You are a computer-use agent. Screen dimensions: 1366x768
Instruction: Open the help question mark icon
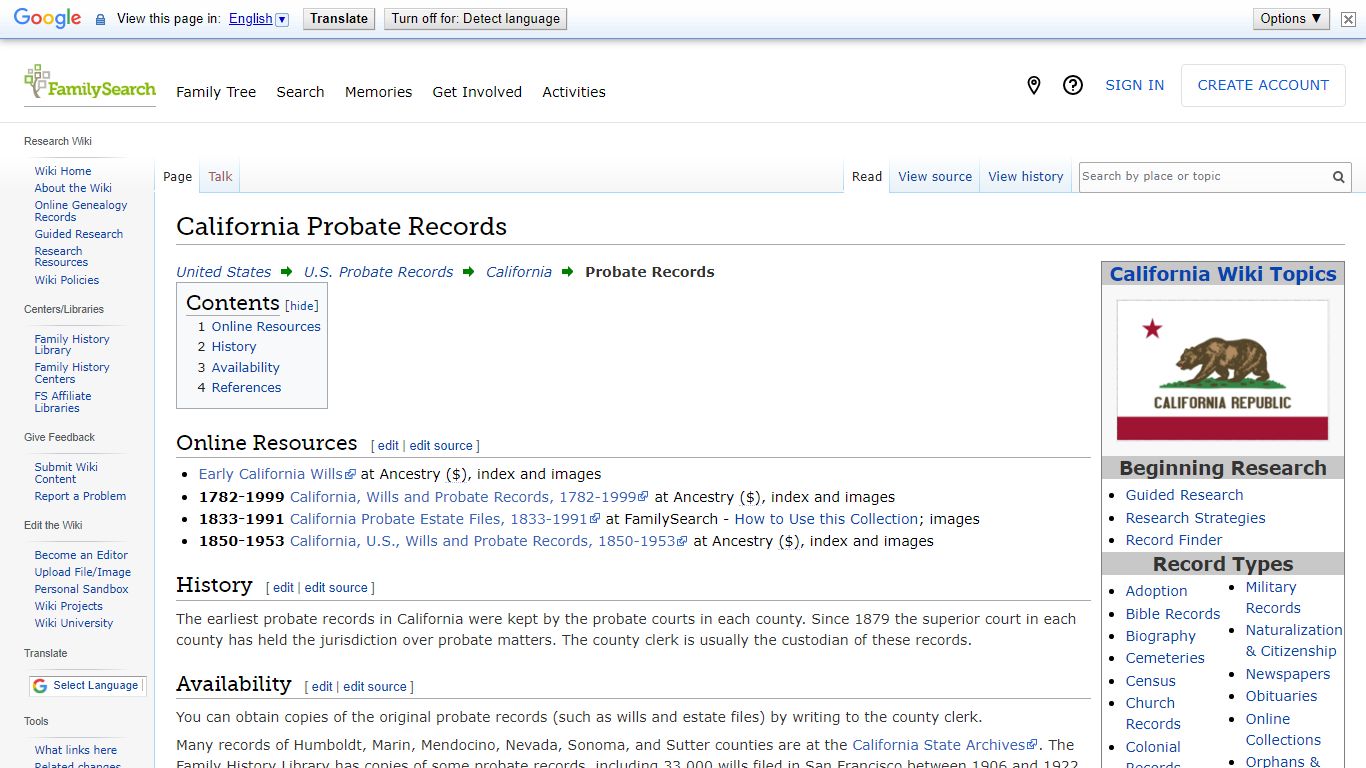[1073, 86]
